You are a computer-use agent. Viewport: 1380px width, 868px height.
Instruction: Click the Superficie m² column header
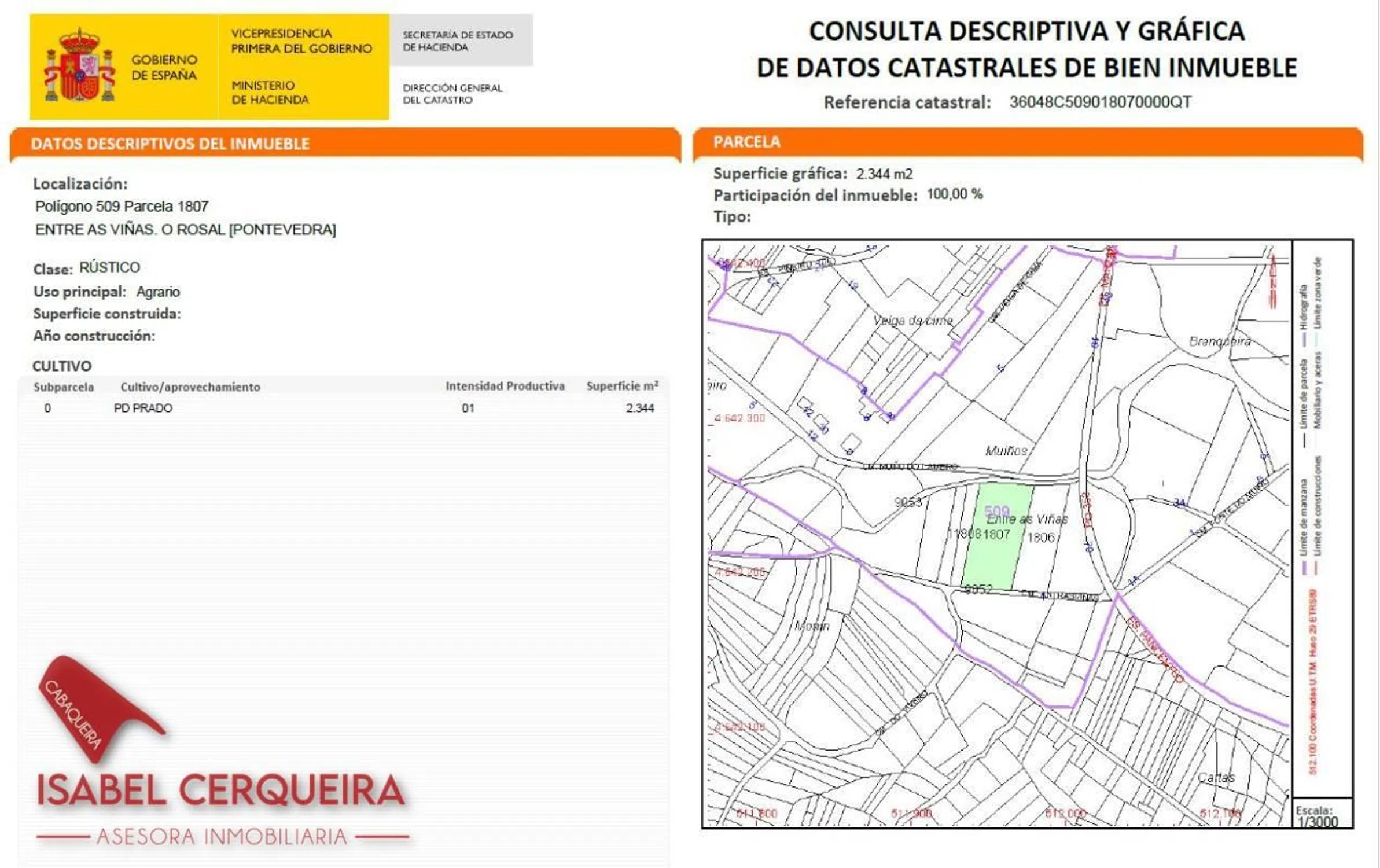(x=622, y=386)
